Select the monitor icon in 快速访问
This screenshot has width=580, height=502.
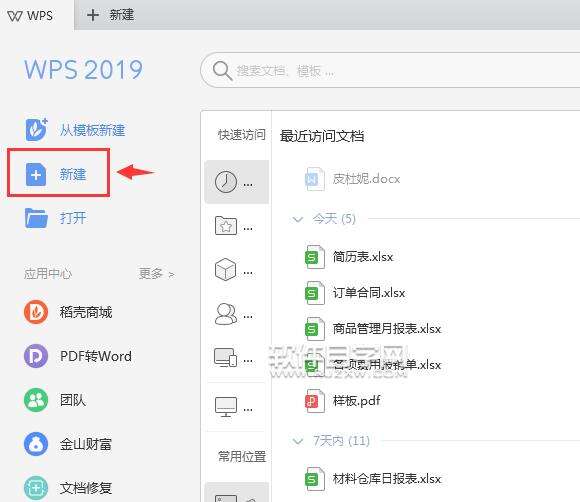coord(226,407)
